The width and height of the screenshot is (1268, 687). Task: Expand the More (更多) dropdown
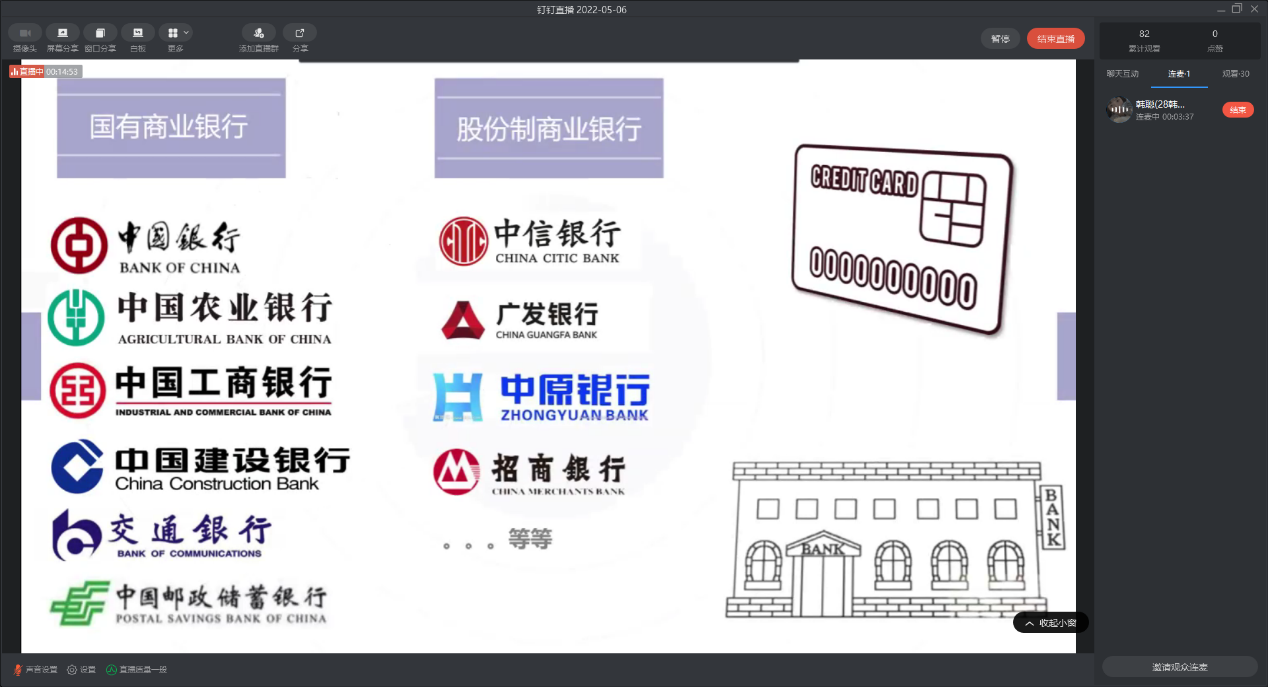click(x=176, y=33)
